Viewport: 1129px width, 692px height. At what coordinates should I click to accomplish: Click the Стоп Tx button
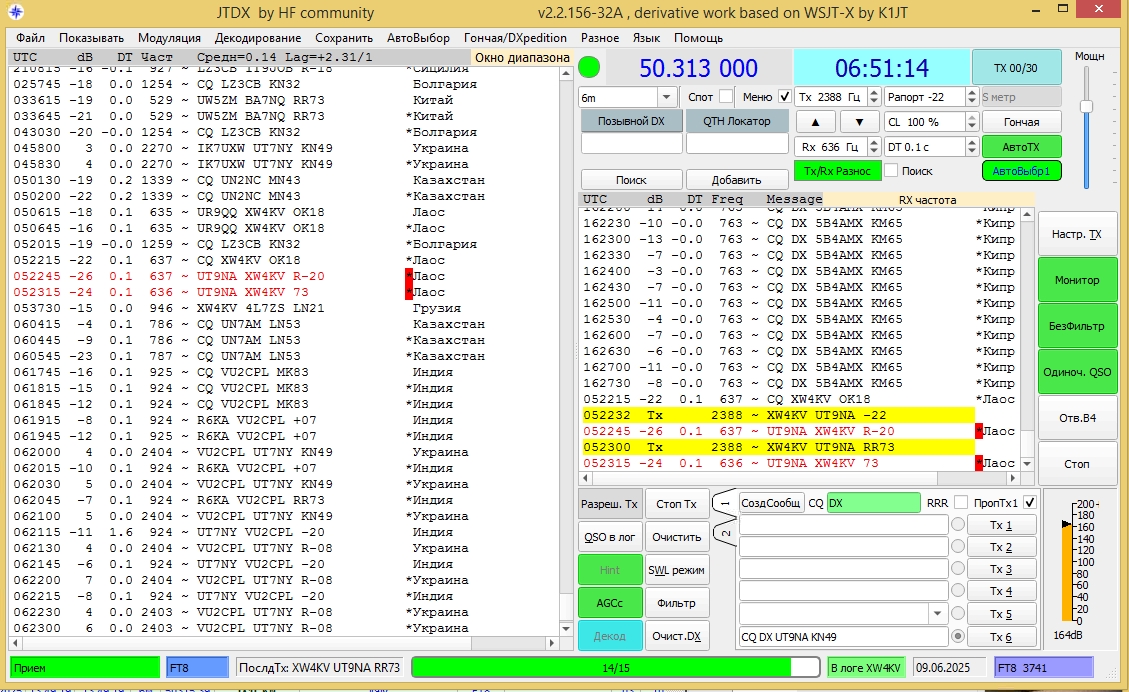(676, 504)
